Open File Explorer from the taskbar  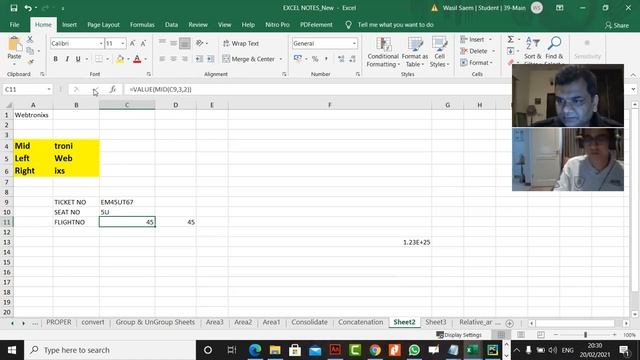(275, 350)
